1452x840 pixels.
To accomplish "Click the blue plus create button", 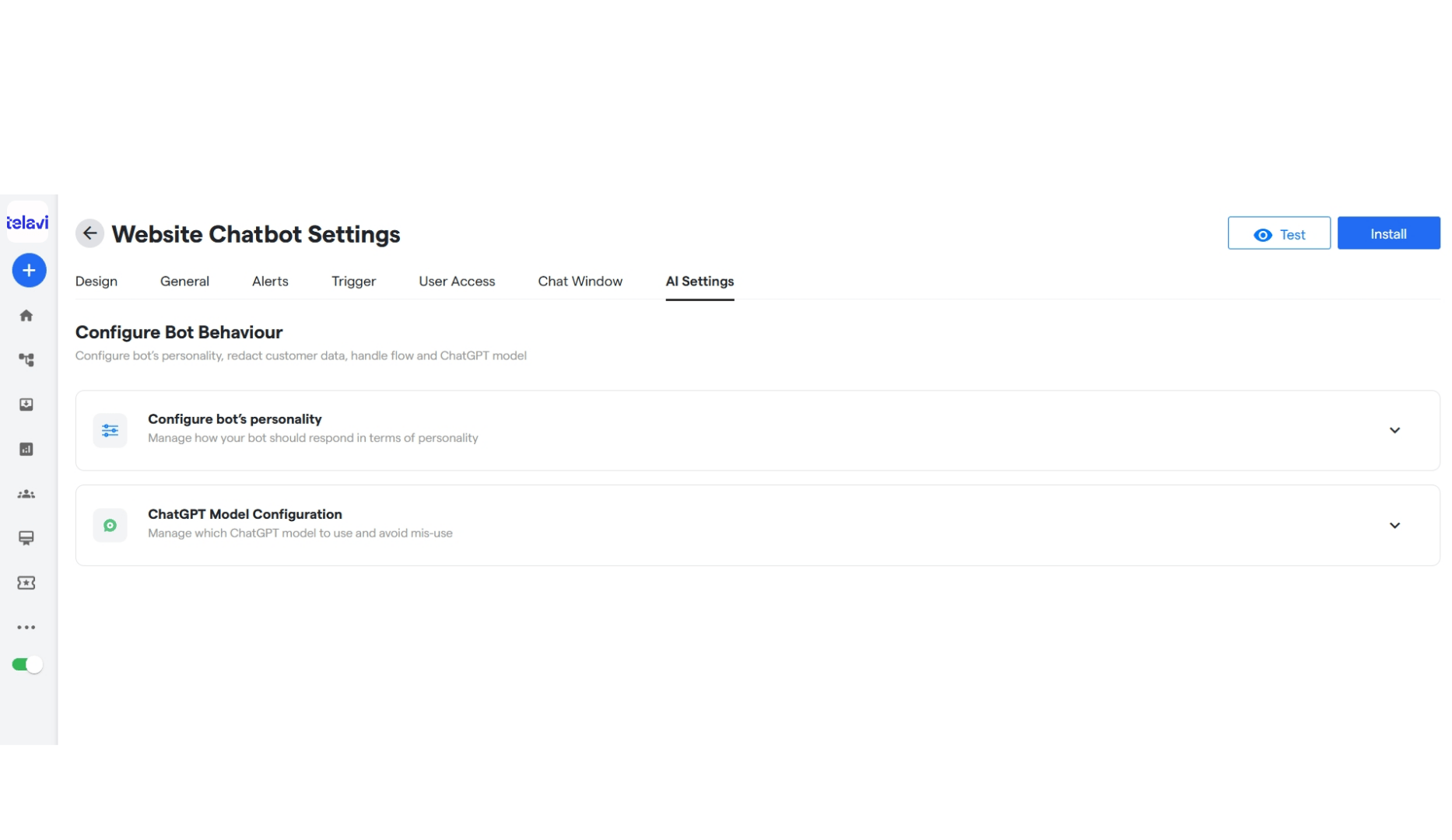I will click(29, 271).
